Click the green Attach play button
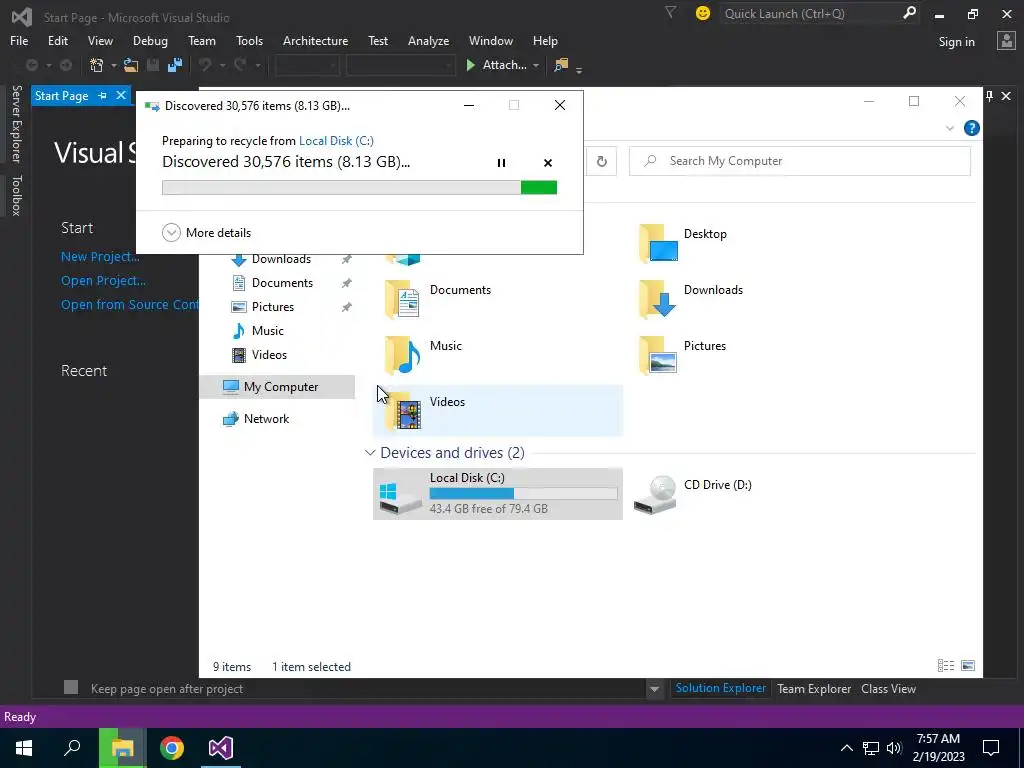Image resolution: width=1024 pixels, height=768 pixels. (470, 65)
